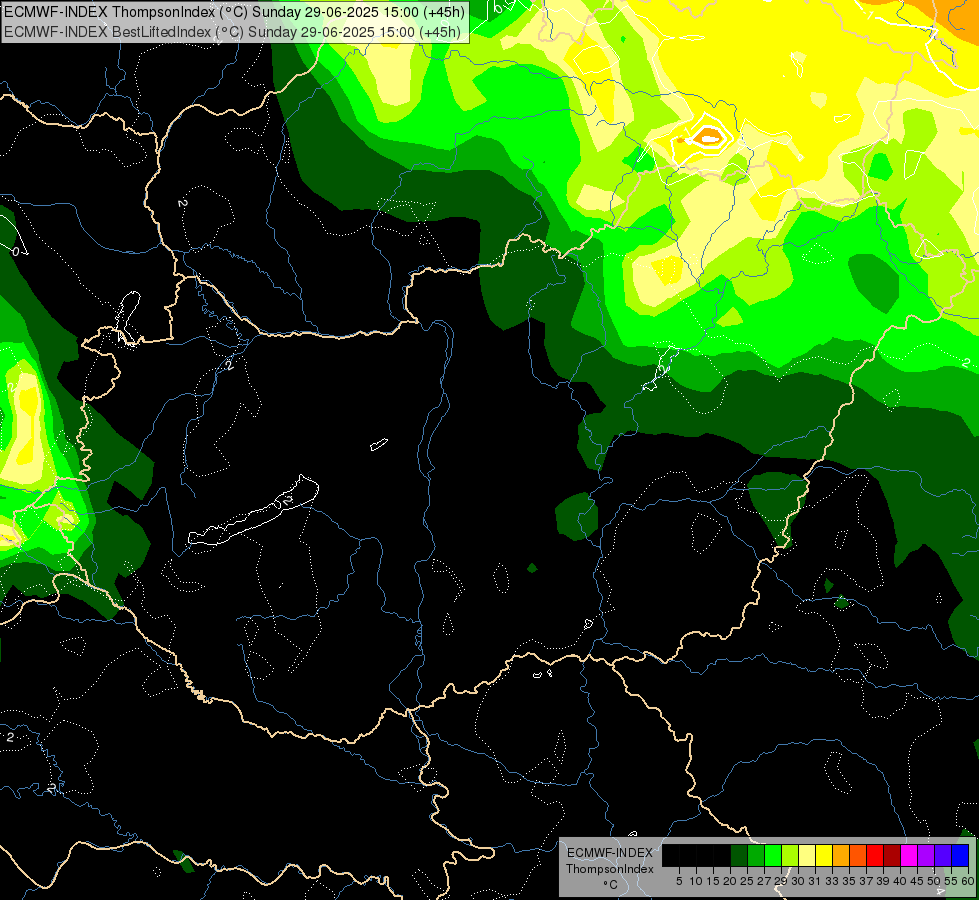Click the legend tick value '39'

(x=883, y=881)
